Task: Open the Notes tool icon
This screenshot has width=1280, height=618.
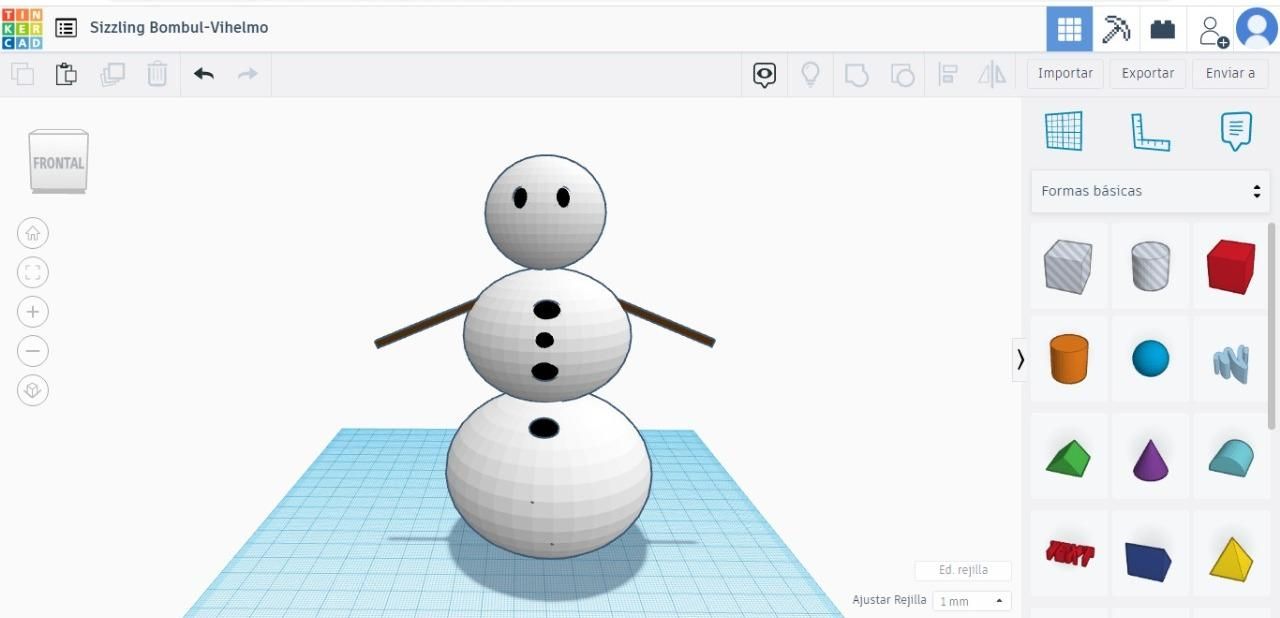Action: (1236, 131)
